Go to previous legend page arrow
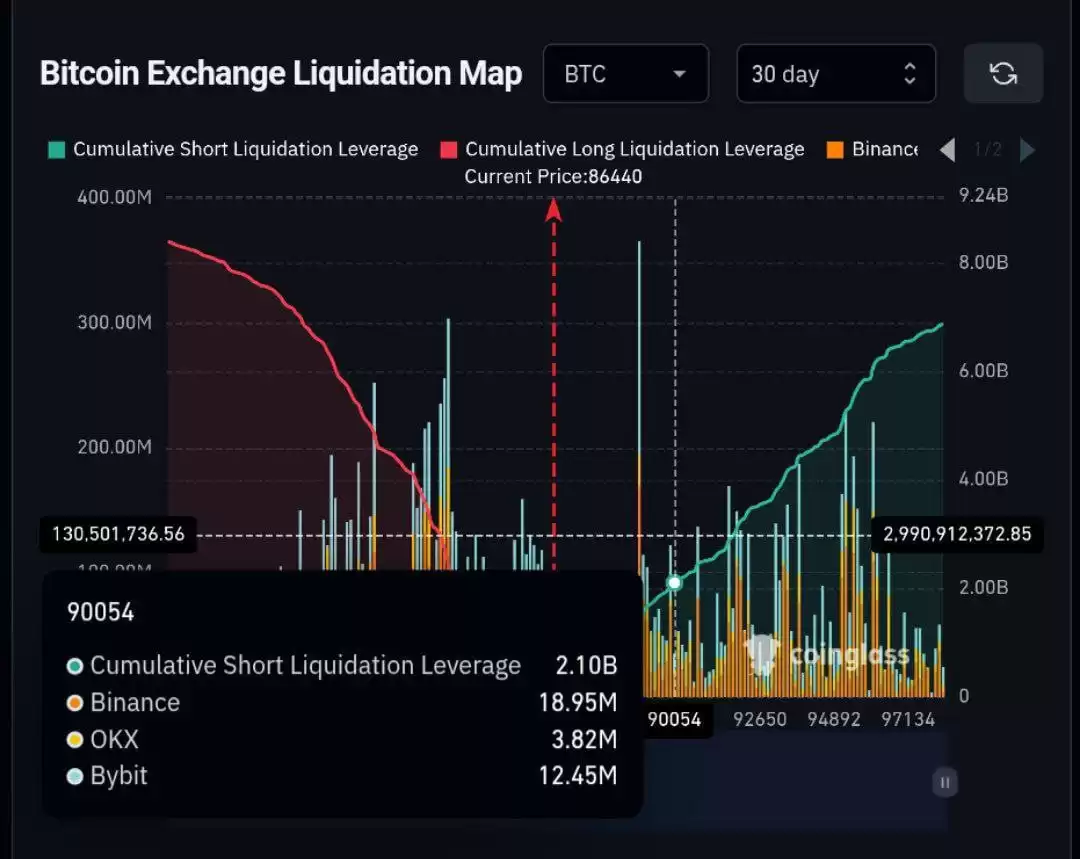Screen dimensions: 1080x859 tap(948, 149)
